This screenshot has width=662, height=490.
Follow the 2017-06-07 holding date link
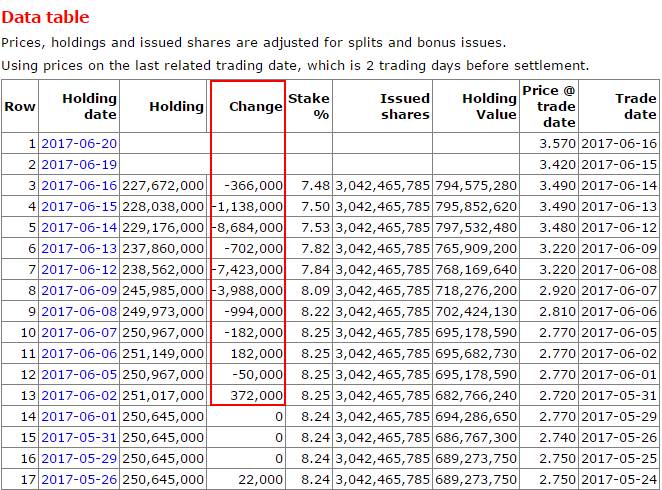pos(79,332)
